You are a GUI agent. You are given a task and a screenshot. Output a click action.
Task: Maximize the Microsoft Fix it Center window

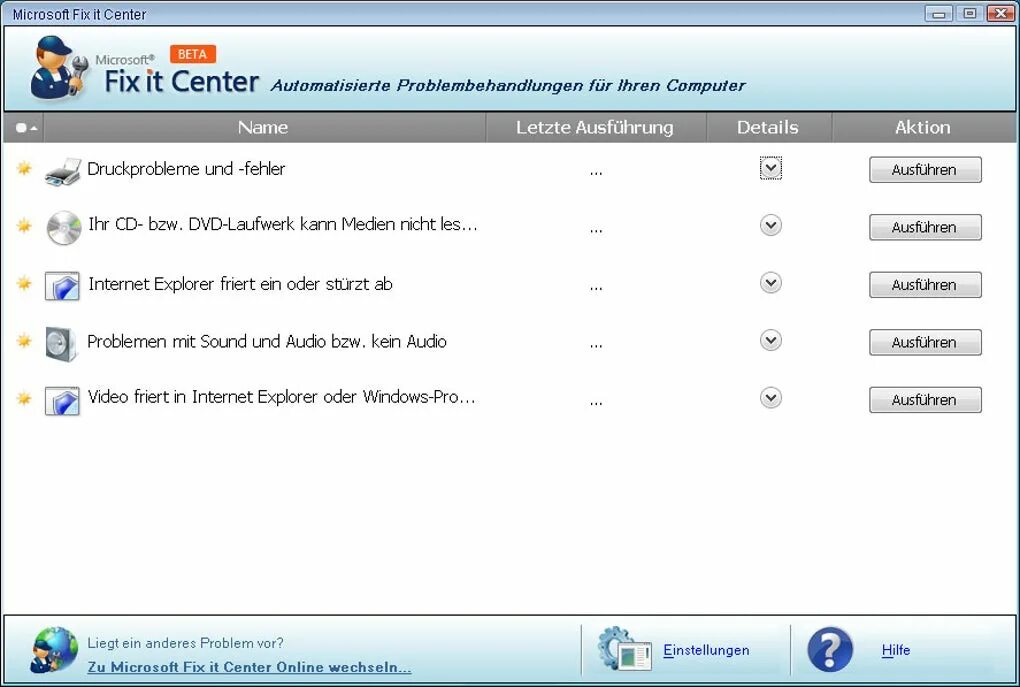[x=970, y=14]
